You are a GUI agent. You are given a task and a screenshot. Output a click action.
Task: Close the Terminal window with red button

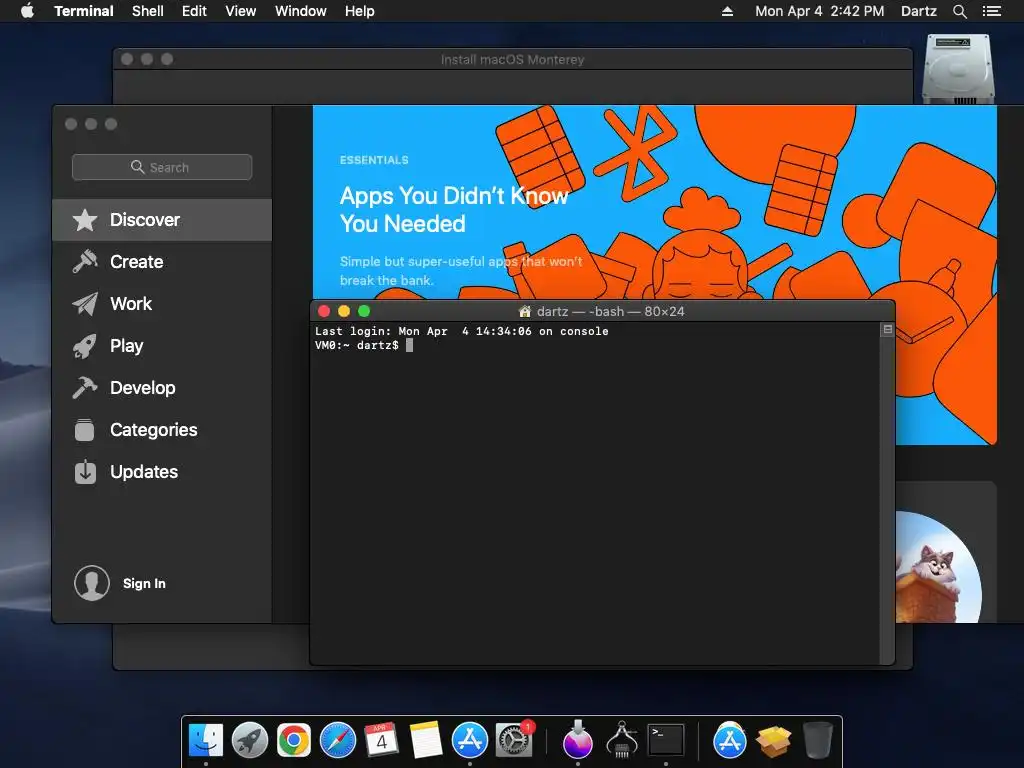(x=324, y=312)
